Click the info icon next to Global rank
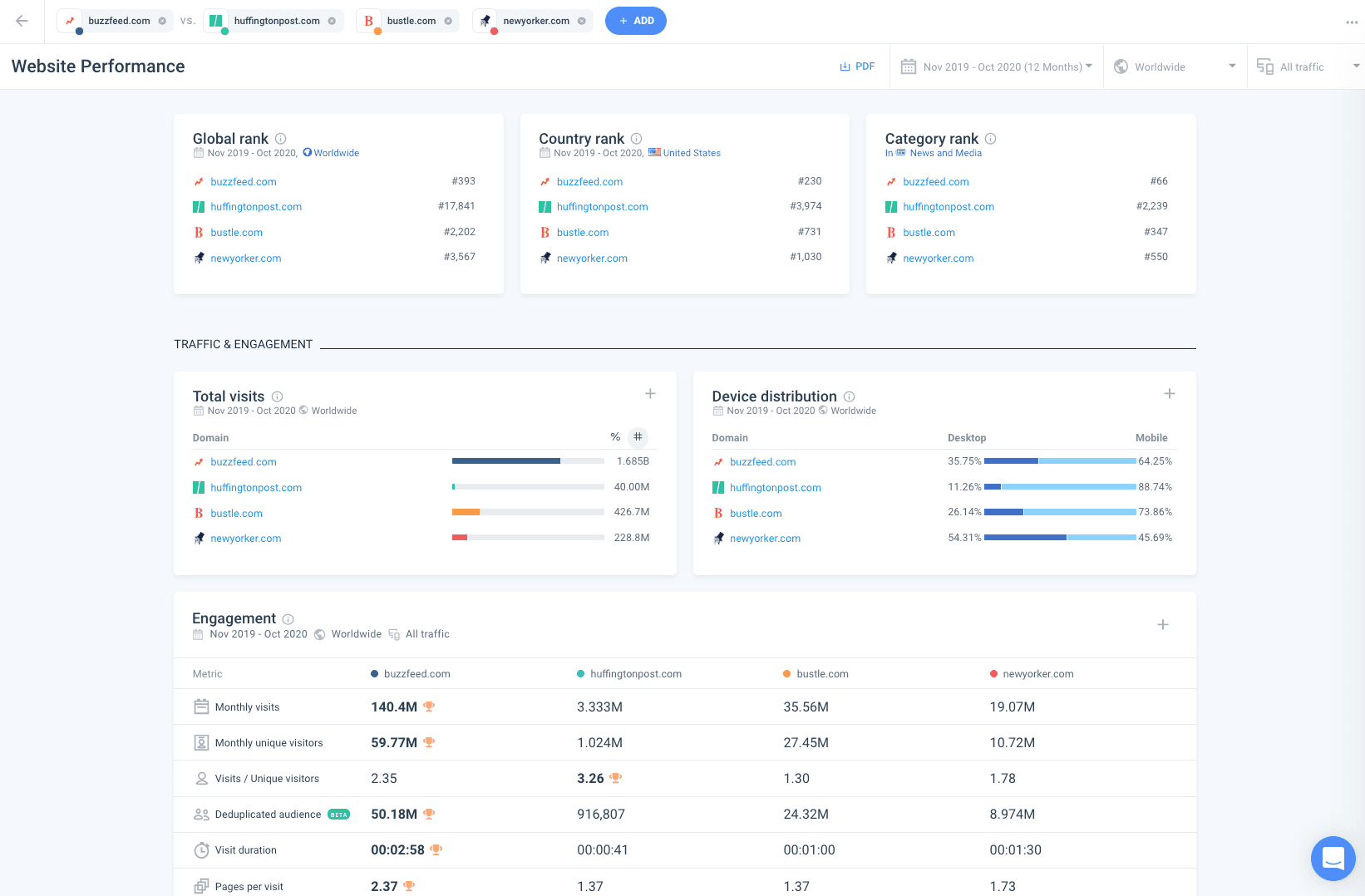The height and width of the screenshot is (896, 1365). click(280, 138)
